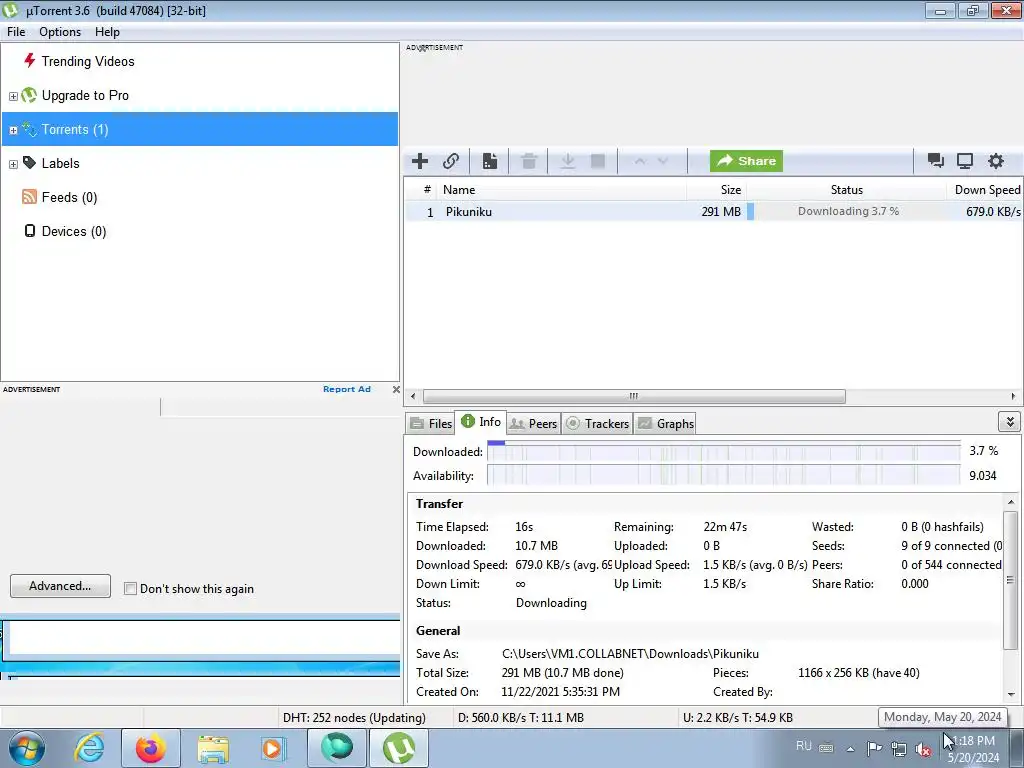Open the Help menu
This screenshot has width=1024, height=768.
tap(107, 31)
